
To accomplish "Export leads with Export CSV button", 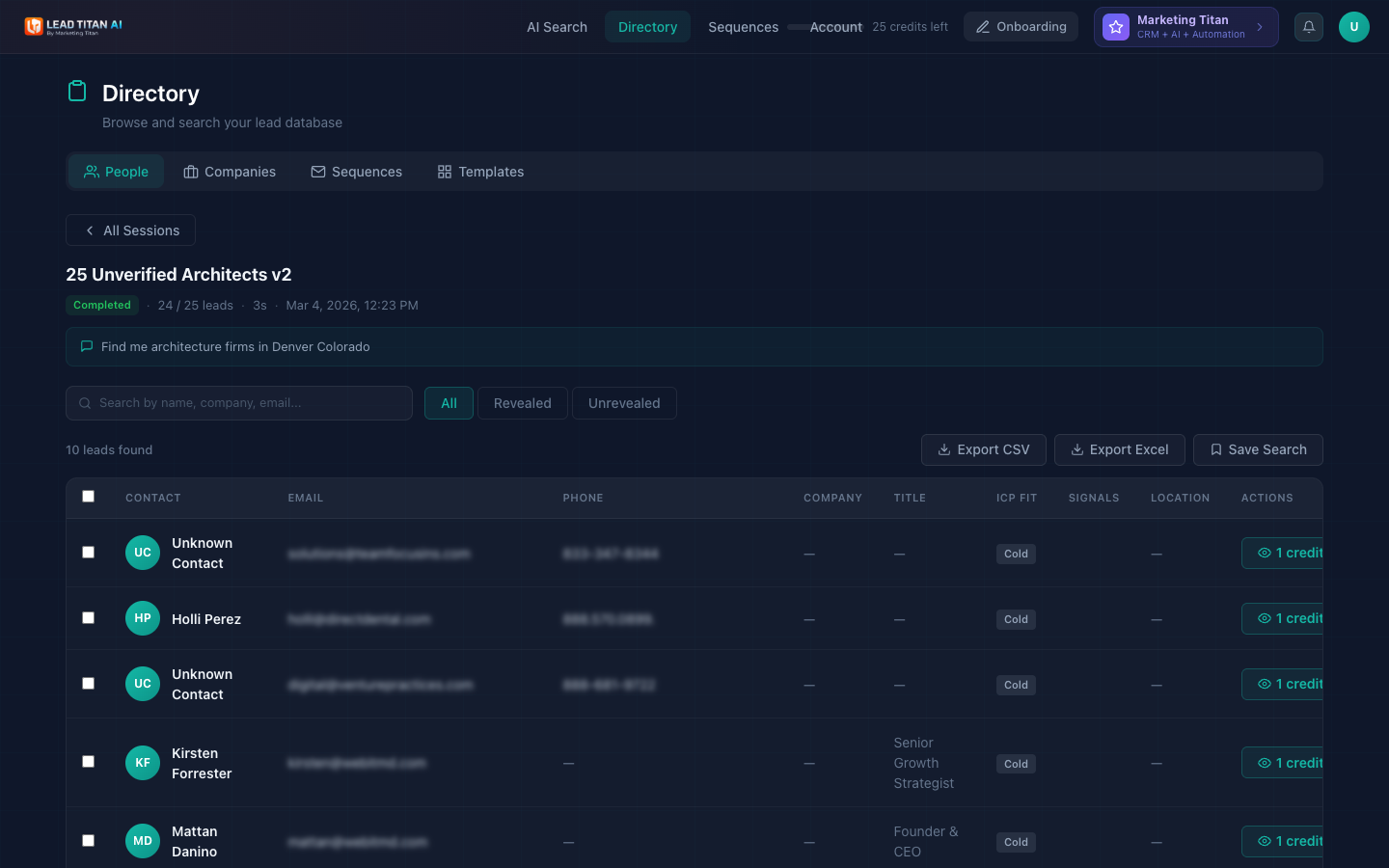I will point(983,449).
